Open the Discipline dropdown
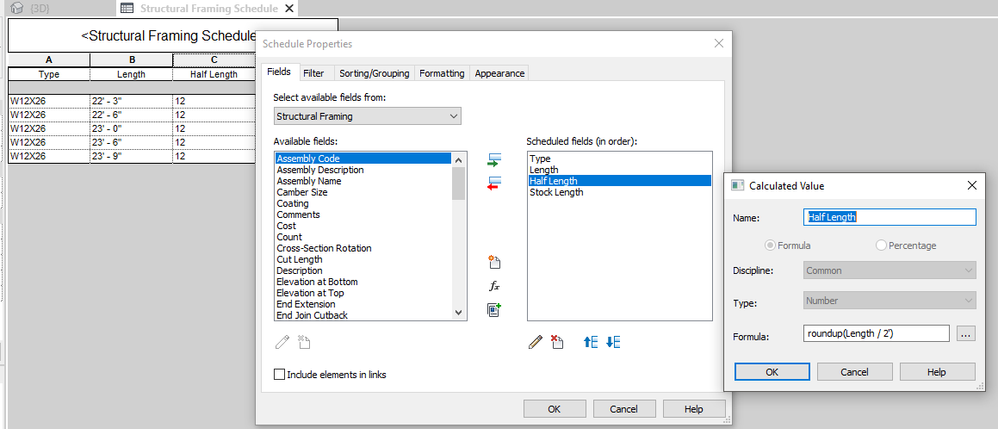Screen dimensions: 998x429 click(889, 271)
